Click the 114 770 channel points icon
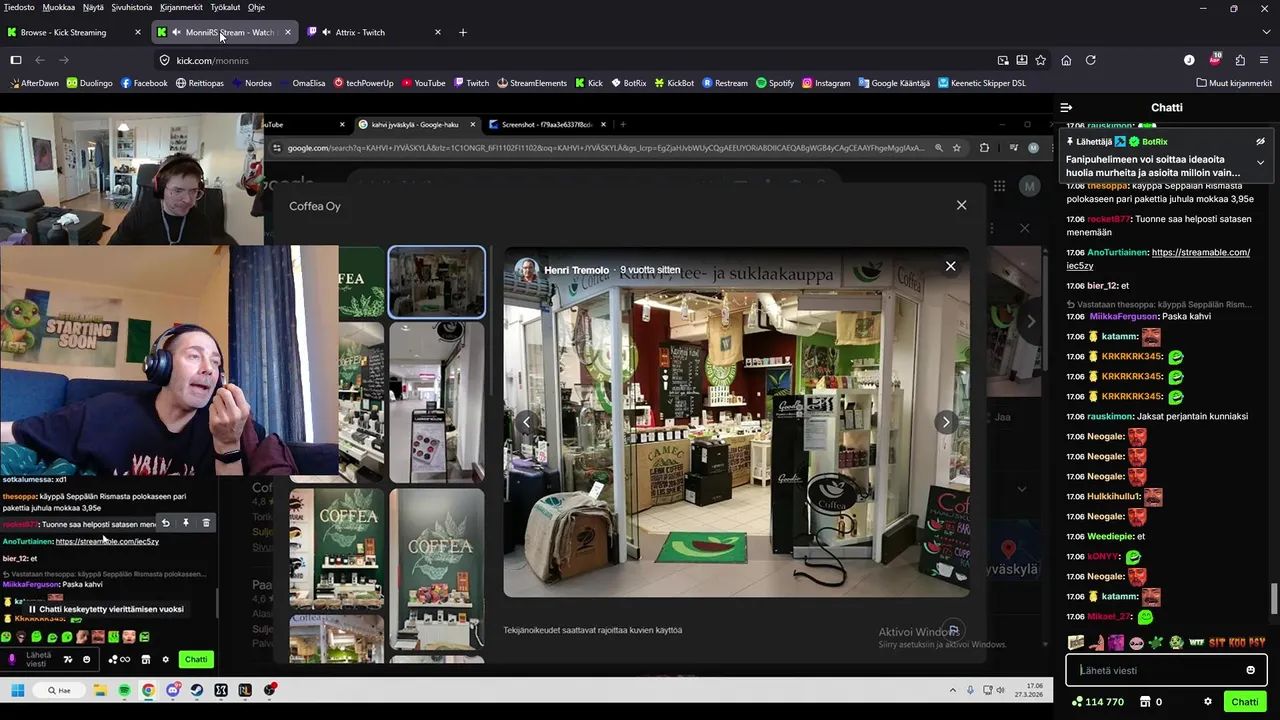The height and width of the screenshot is (720, 1280). (1076, 702)
